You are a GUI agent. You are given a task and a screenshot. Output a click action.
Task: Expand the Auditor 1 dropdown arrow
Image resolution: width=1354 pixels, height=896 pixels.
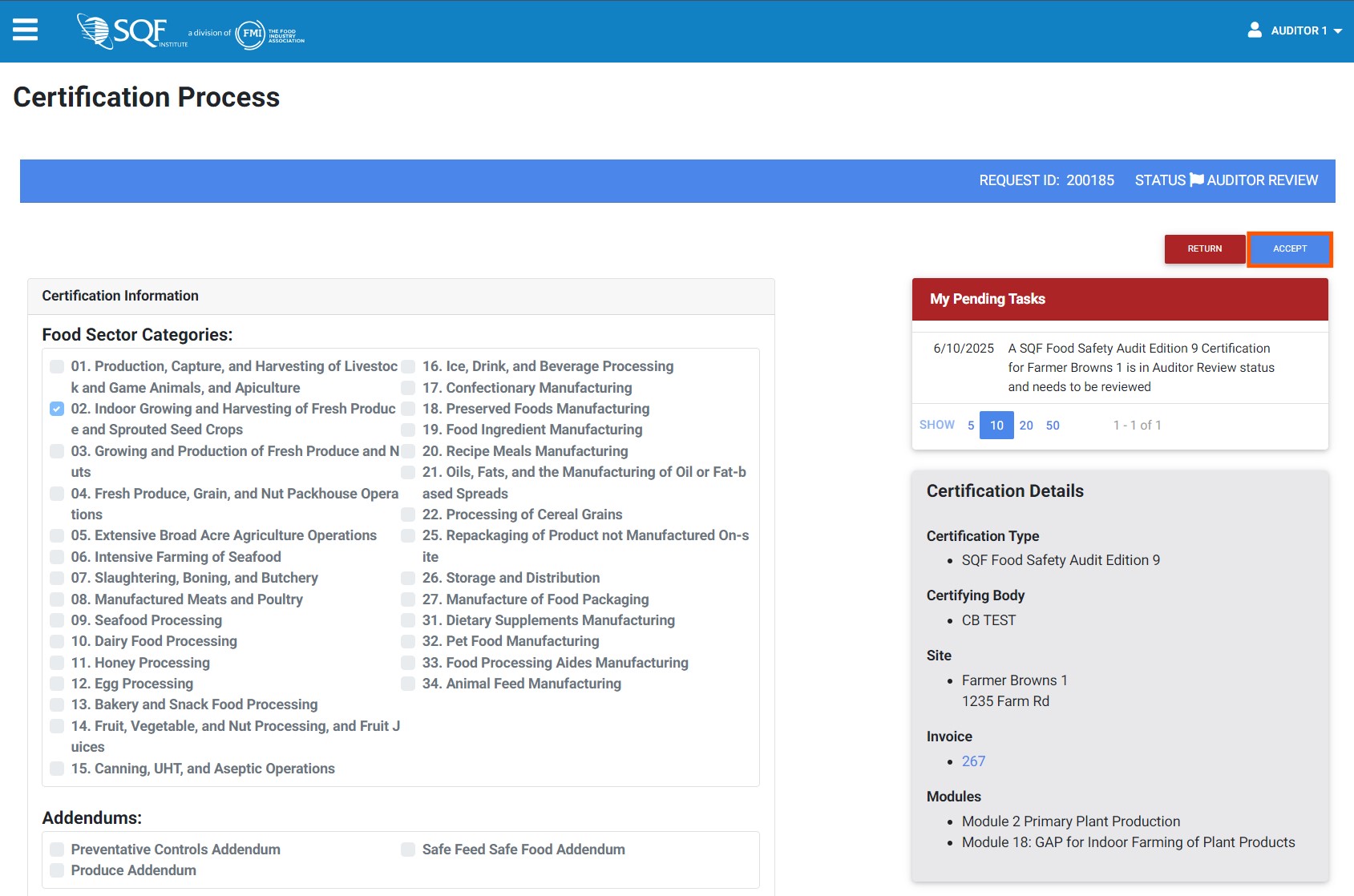click(x=1338, y=31)
